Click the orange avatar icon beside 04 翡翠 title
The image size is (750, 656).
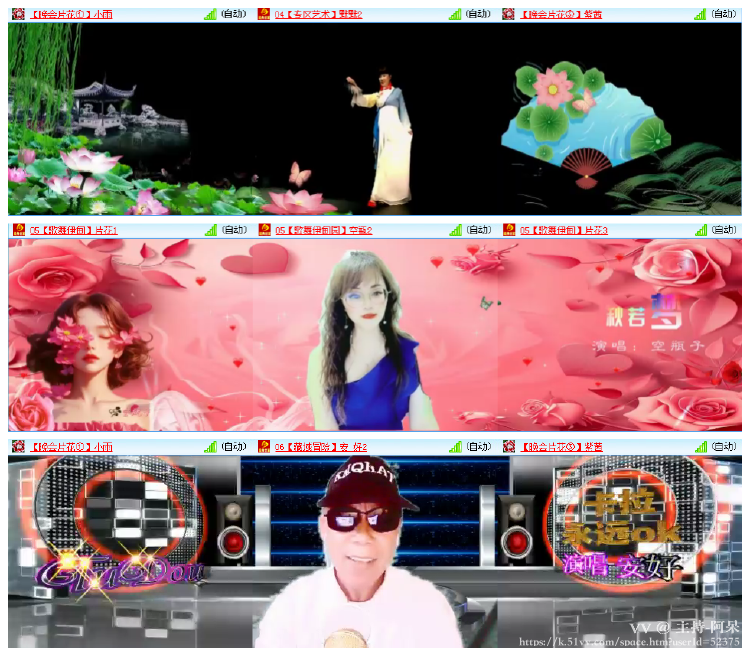tap(264, 14)
